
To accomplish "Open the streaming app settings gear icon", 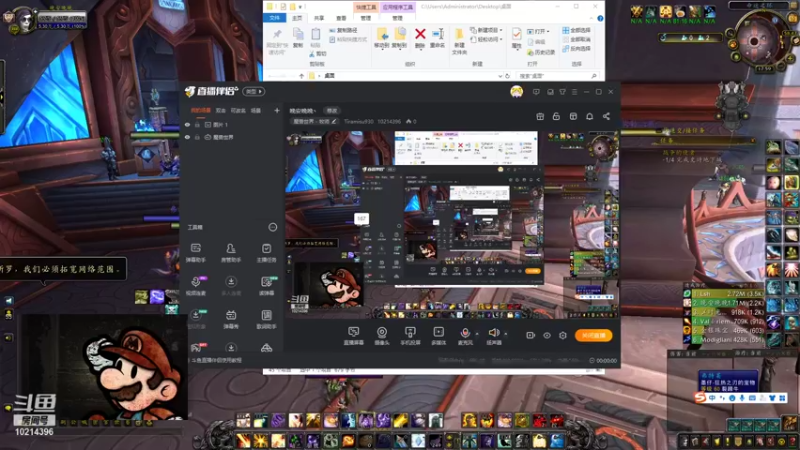I will pyautogui.click(x=563, y=335).
